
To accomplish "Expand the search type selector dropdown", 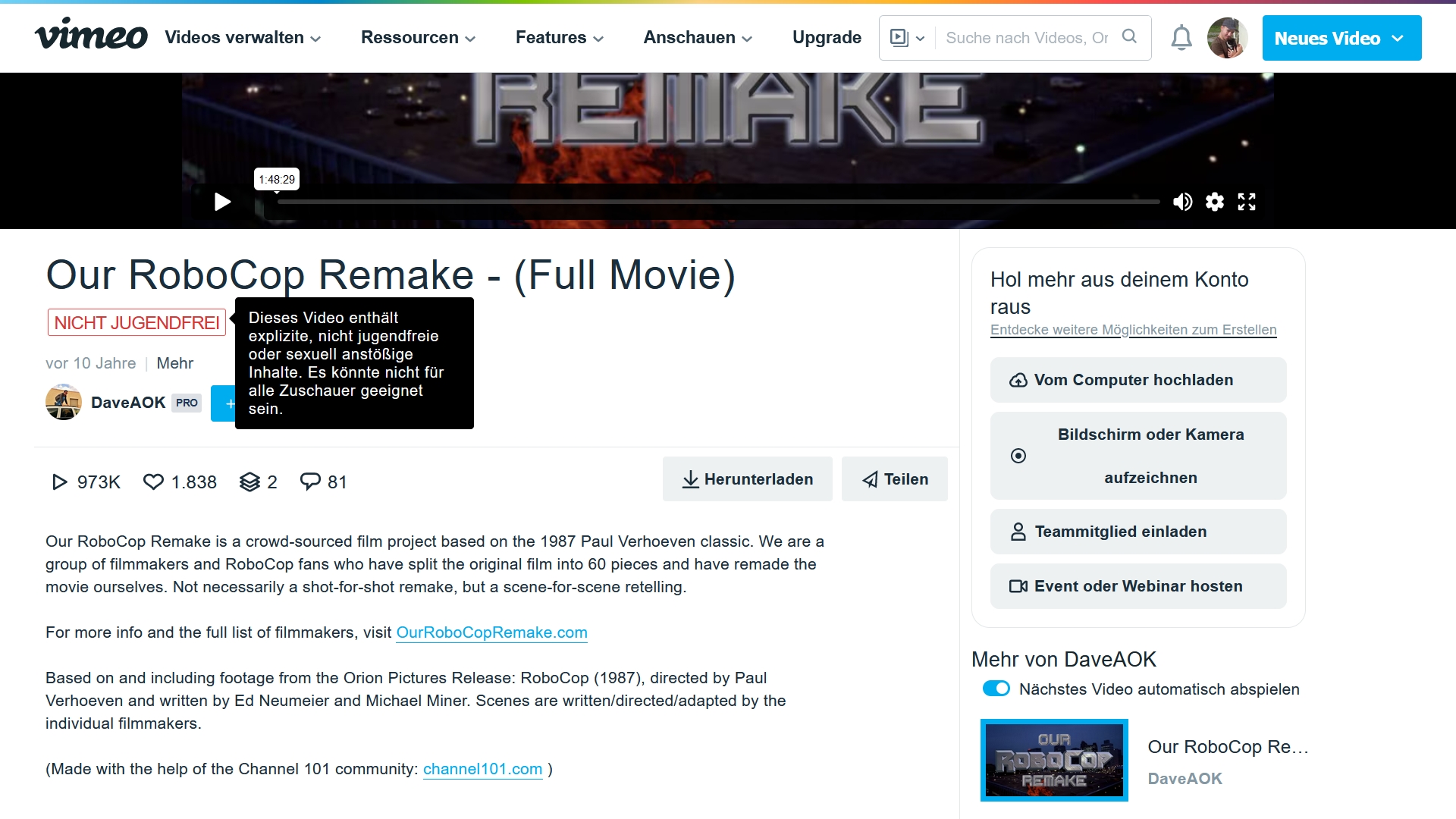I will 908,38.
